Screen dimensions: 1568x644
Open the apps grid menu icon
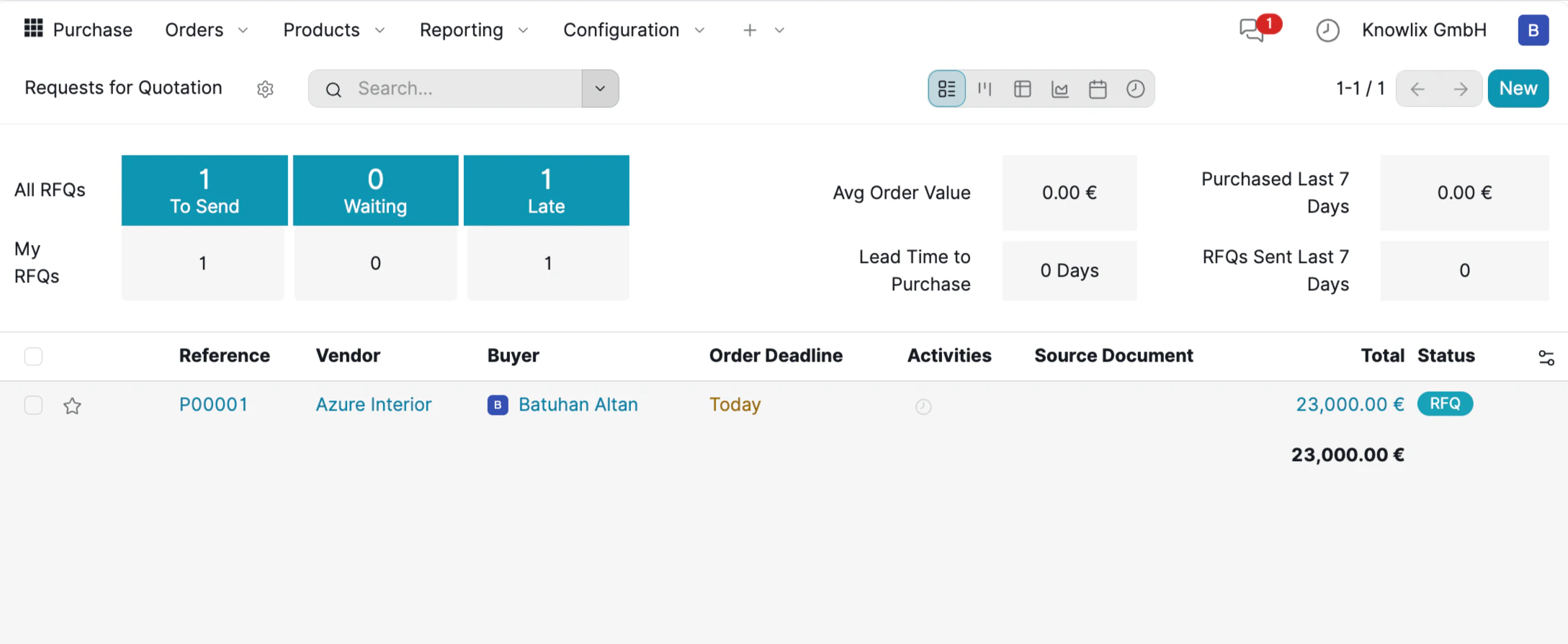click(x=33, y=28)
